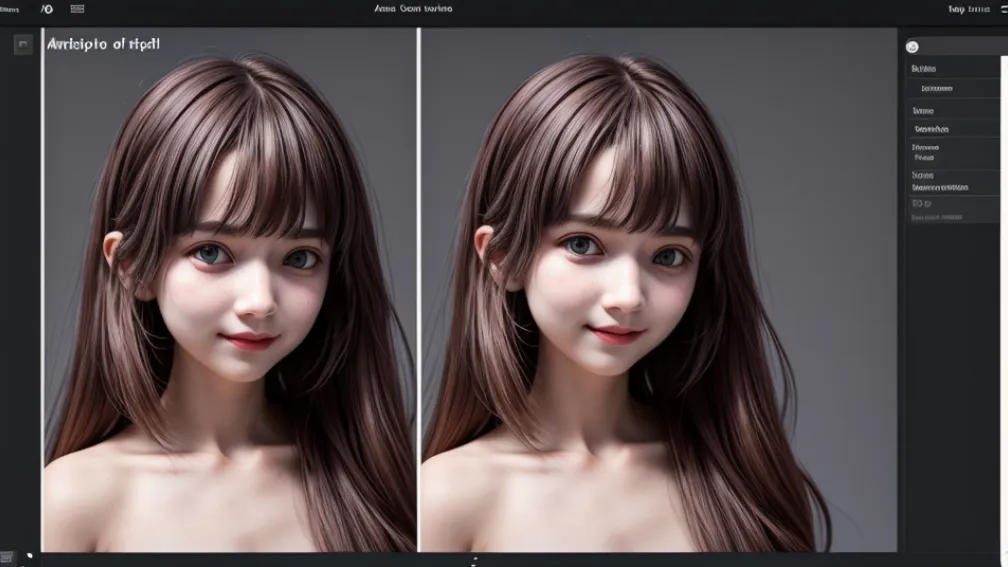The image size is (1008, 567).
Task: Select the left portrait image
Action: [x=228, y=300]
